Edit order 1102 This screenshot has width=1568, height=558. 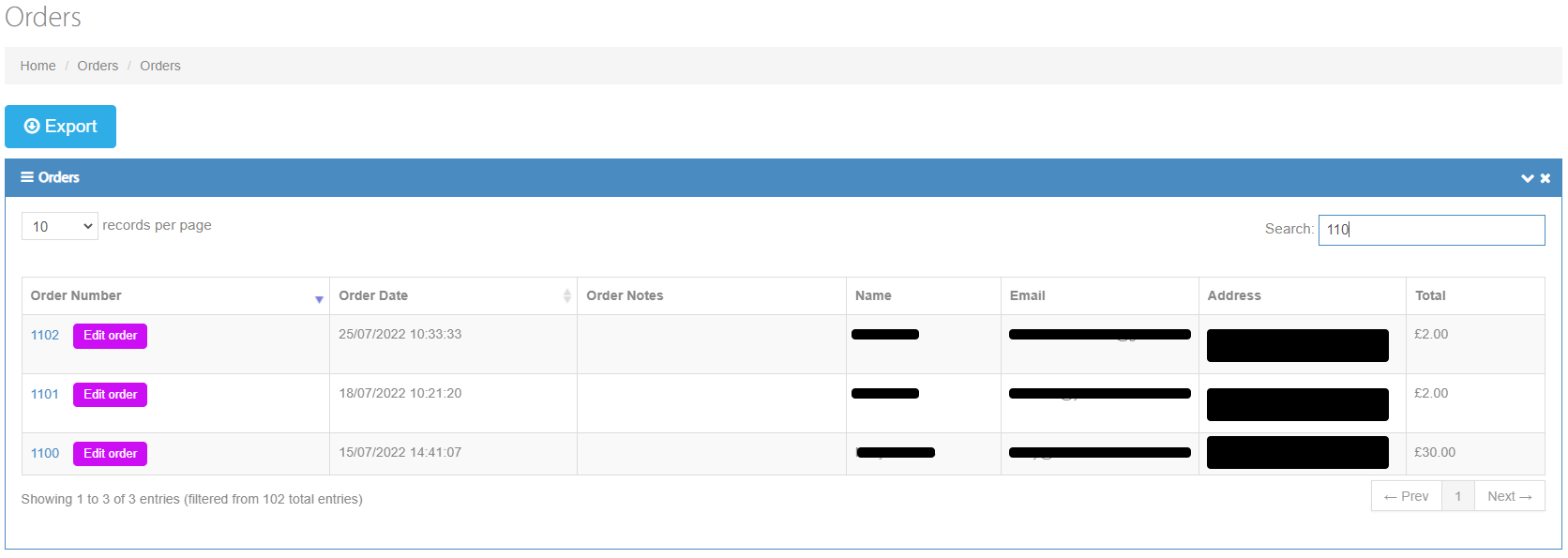point(110,336)
